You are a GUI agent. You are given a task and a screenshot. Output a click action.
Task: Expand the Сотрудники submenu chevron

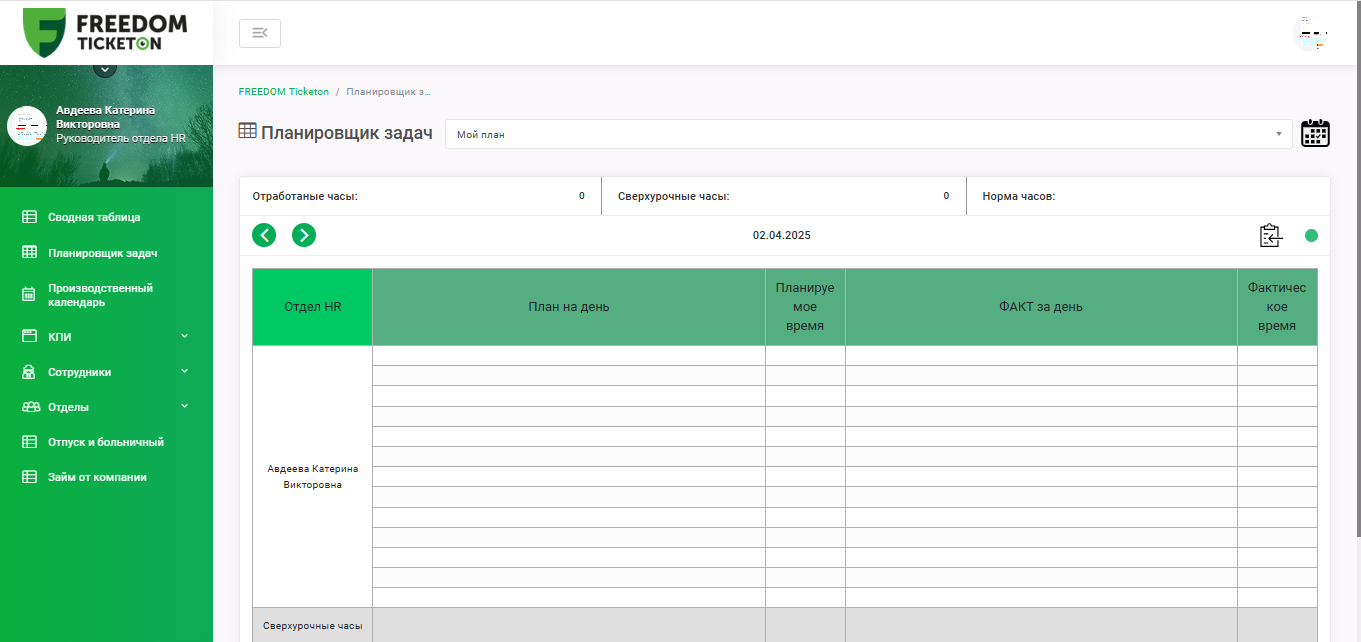(x=184, y=371)
